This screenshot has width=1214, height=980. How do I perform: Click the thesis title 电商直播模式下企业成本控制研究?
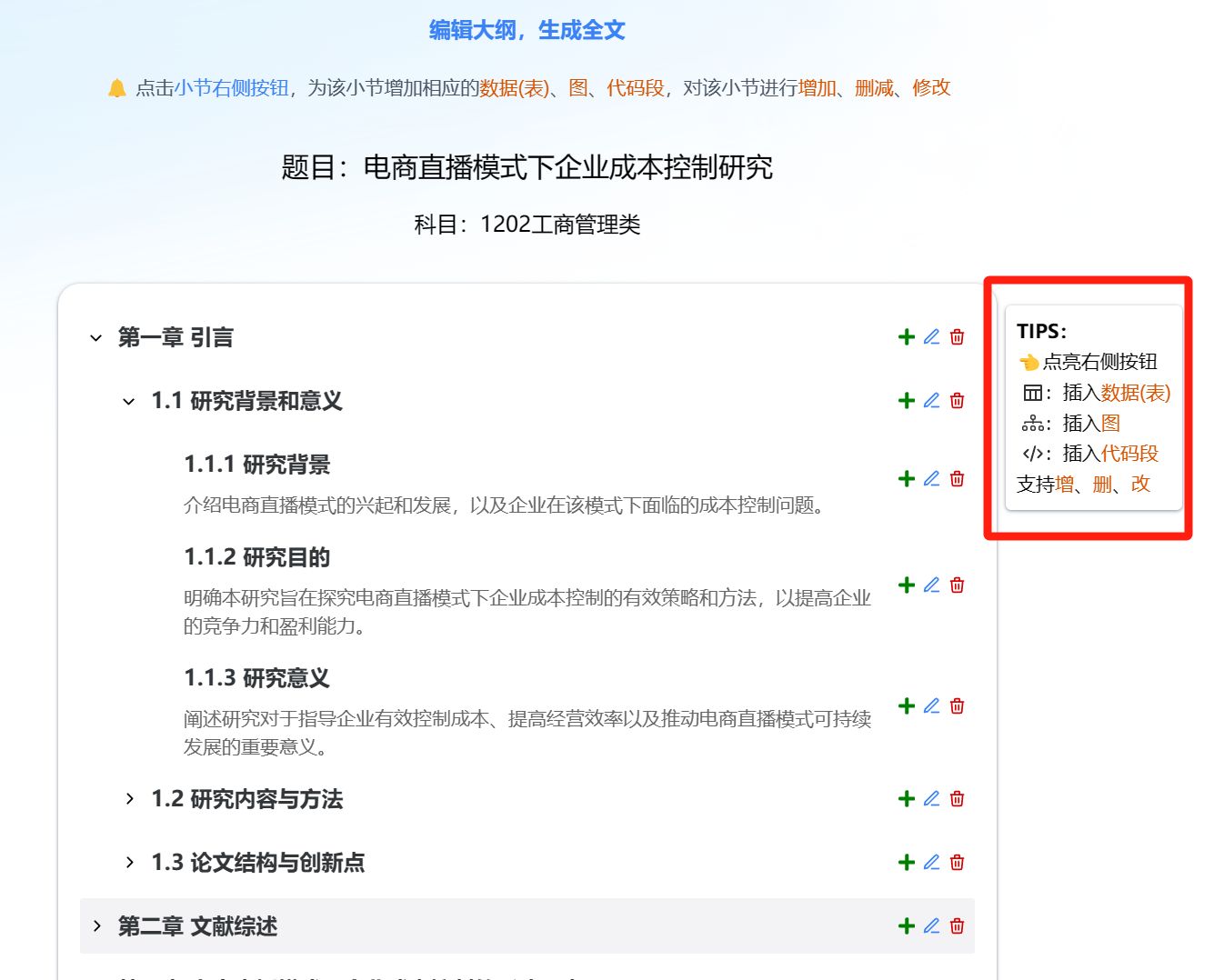tap(568, 167)
